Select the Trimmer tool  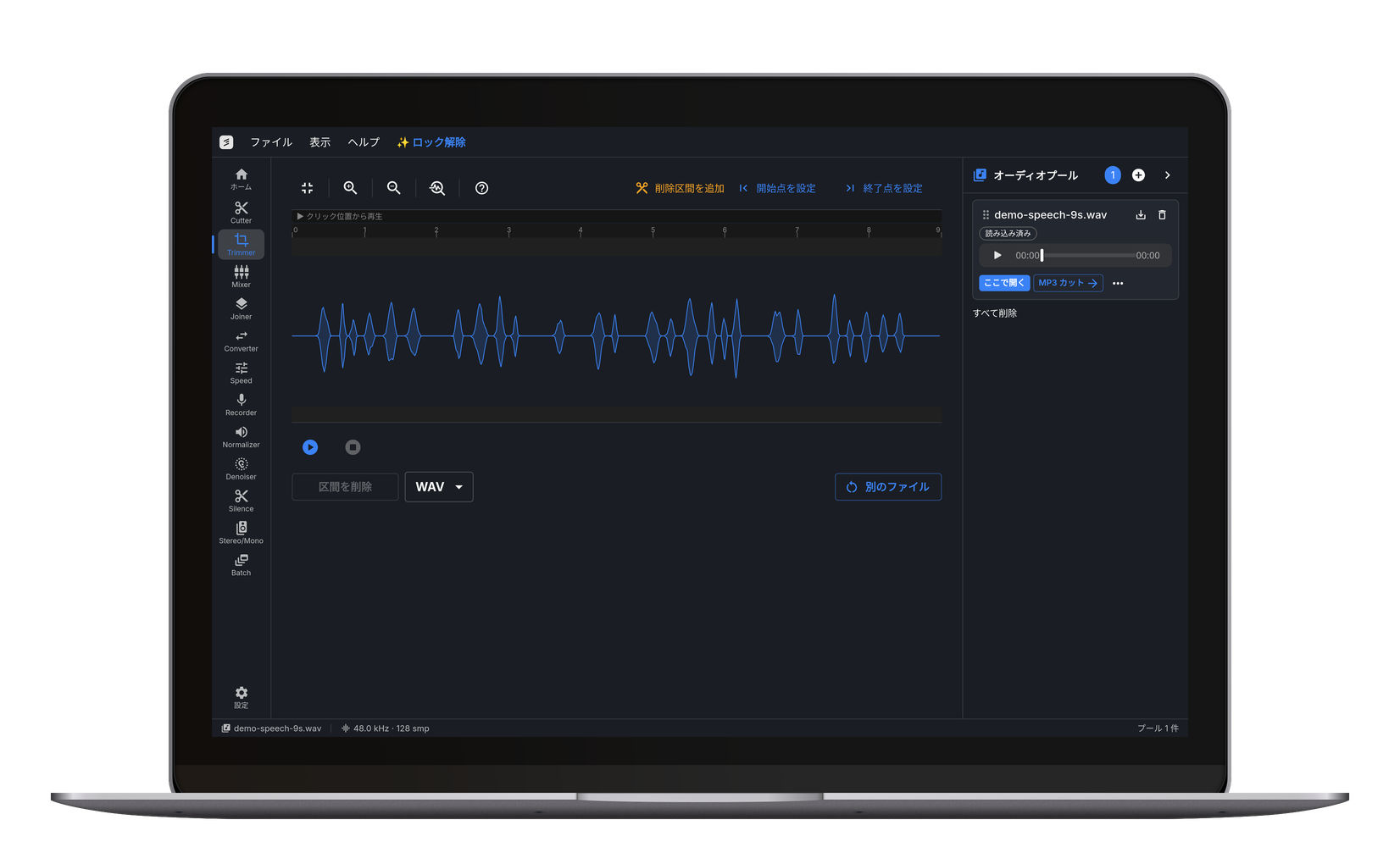coord(241,244)
